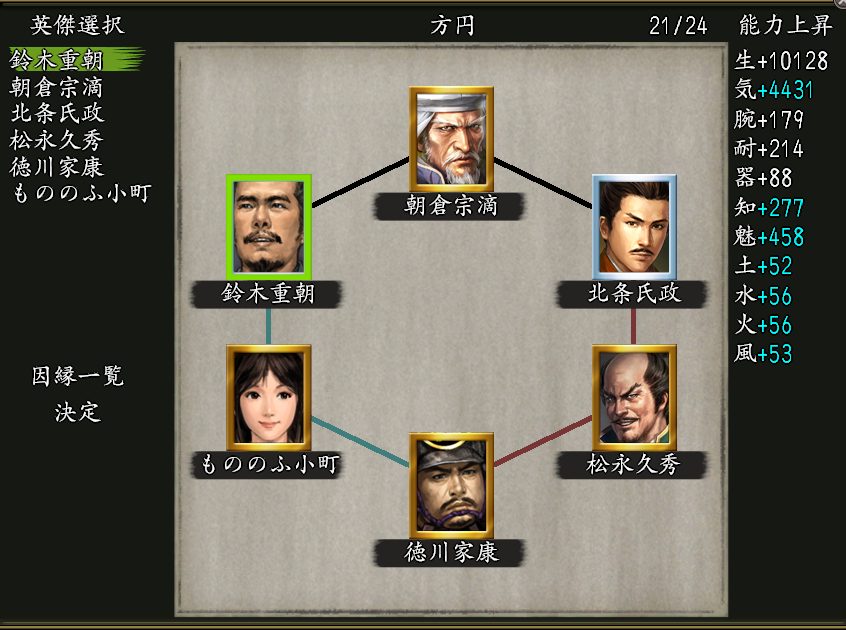846x630 pixels.
Task: Click the 生+10128 stat entry
Action: pos(781,60)
